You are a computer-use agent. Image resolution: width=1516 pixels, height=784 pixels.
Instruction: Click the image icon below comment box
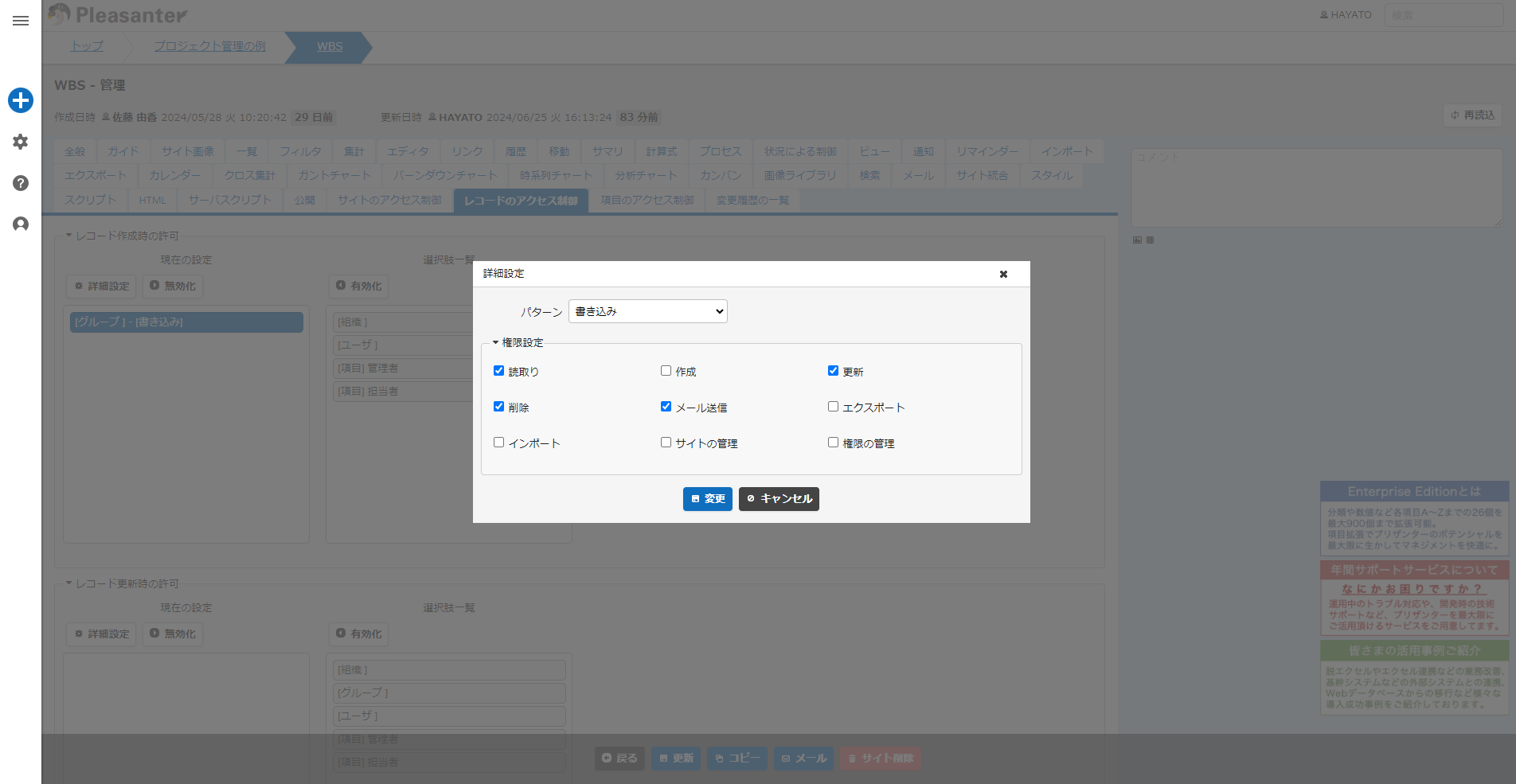tap(1137, 240)
